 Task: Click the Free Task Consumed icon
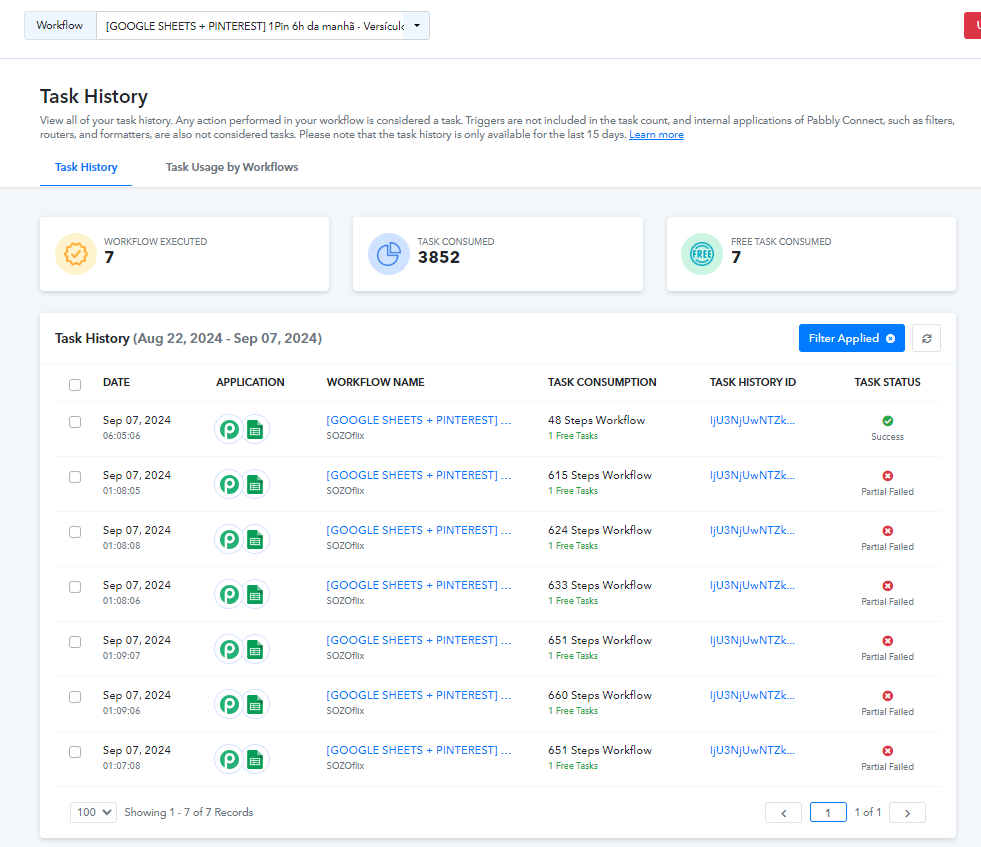pyautogui.click(x=702, y=253)
